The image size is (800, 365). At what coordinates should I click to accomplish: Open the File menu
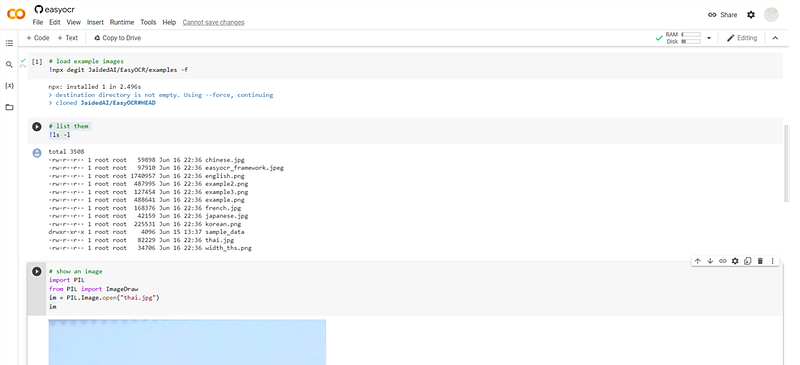[38, 22]
